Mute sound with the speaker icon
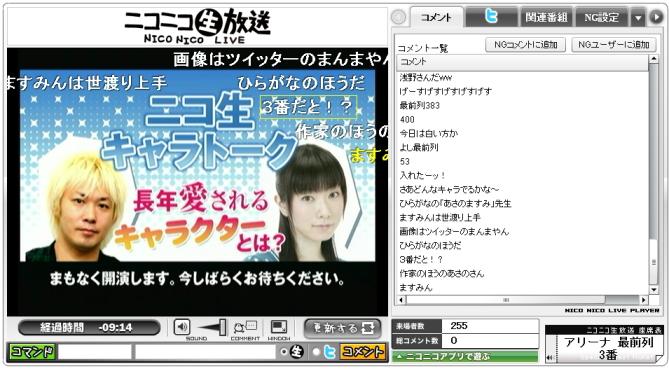This screenshot has height=369, width=669. click(x=182, y=327)
